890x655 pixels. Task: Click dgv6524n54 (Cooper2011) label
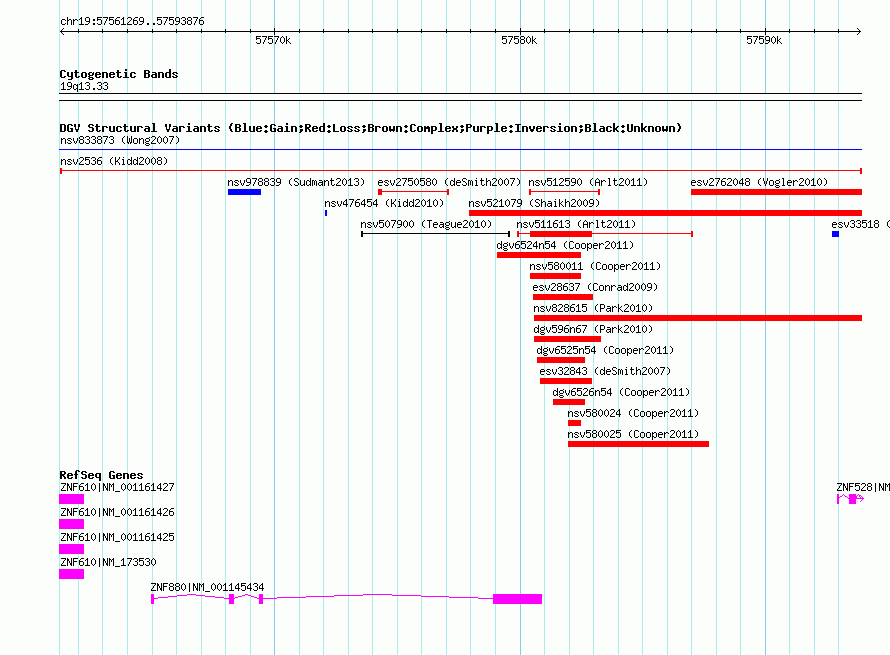pos(565,245)
